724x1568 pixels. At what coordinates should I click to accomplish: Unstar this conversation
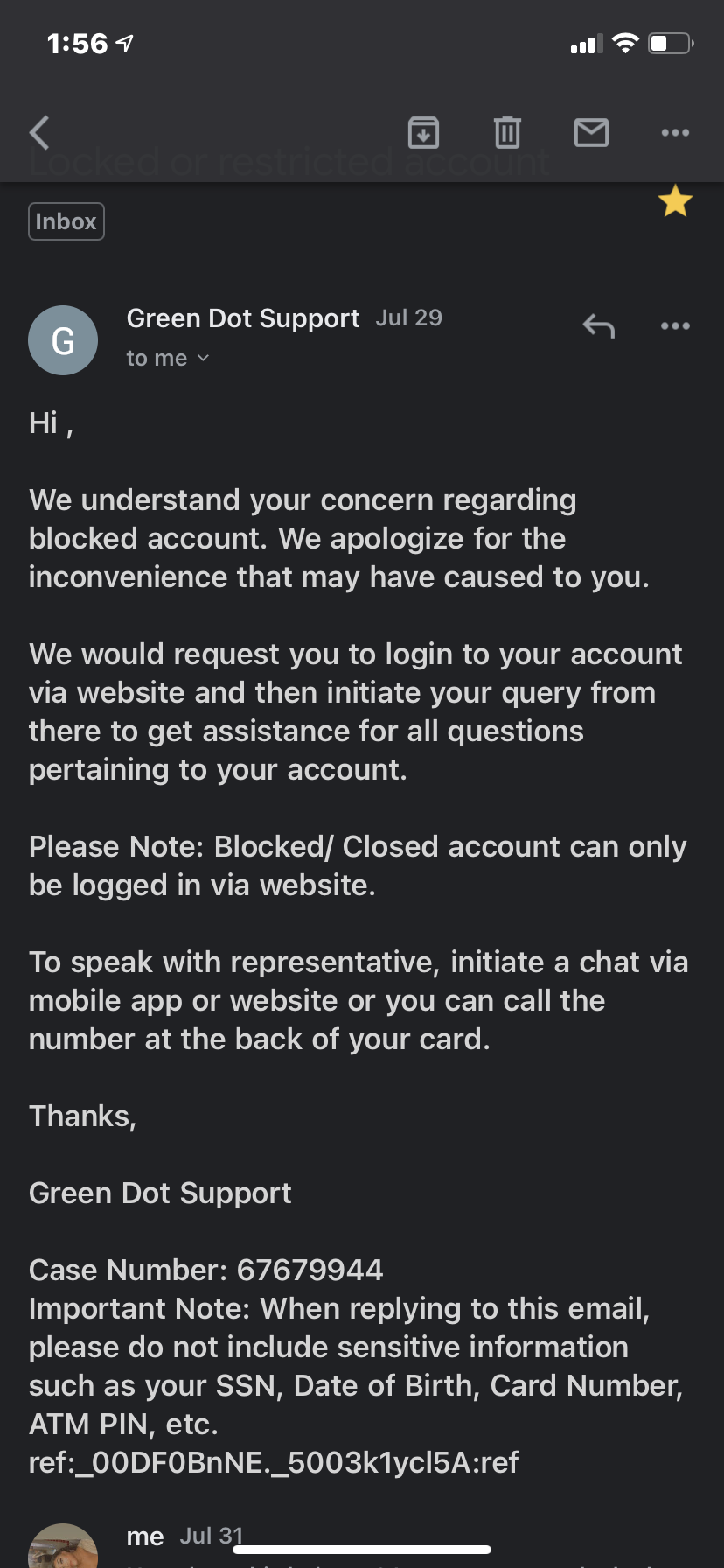[675, 200]
